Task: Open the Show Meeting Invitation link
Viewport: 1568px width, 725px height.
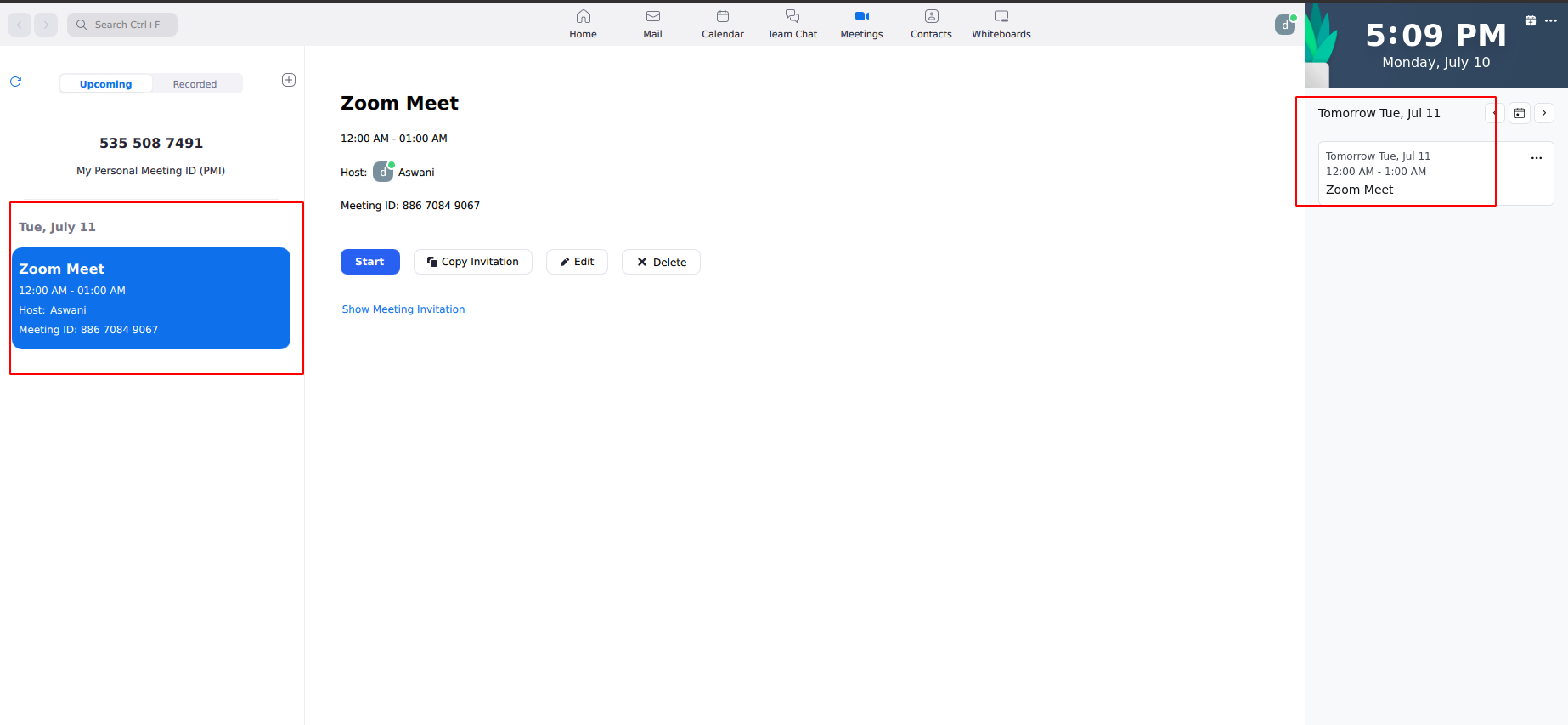Action: coord(403,309)
